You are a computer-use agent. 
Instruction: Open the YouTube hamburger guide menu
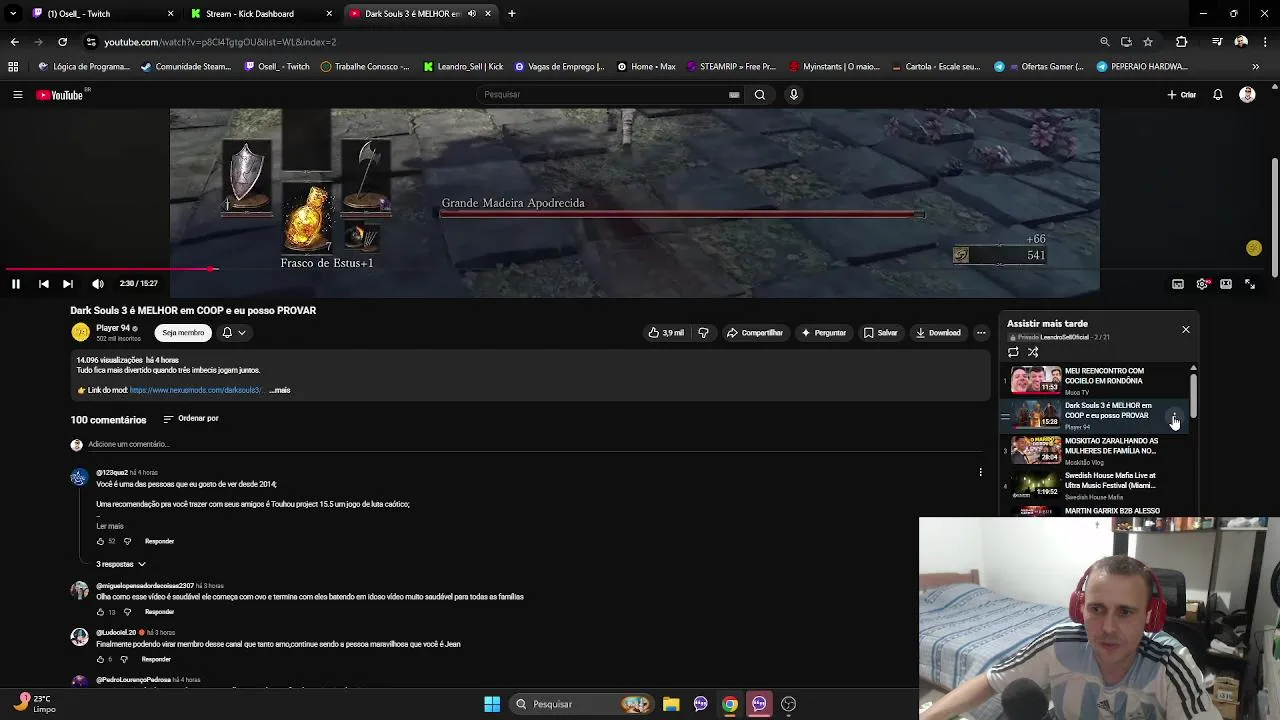(17, 95)
